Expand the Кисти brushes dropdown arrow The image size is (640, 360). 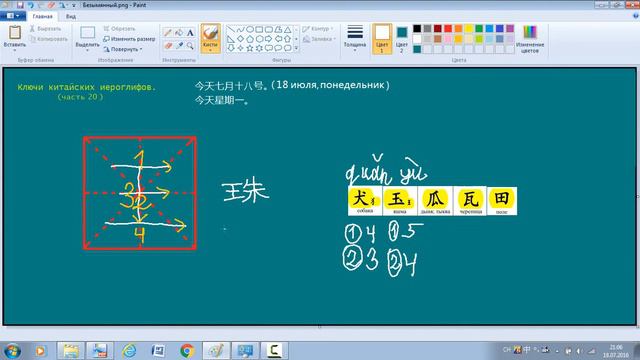pyautogui.click(x=211, y=49)
